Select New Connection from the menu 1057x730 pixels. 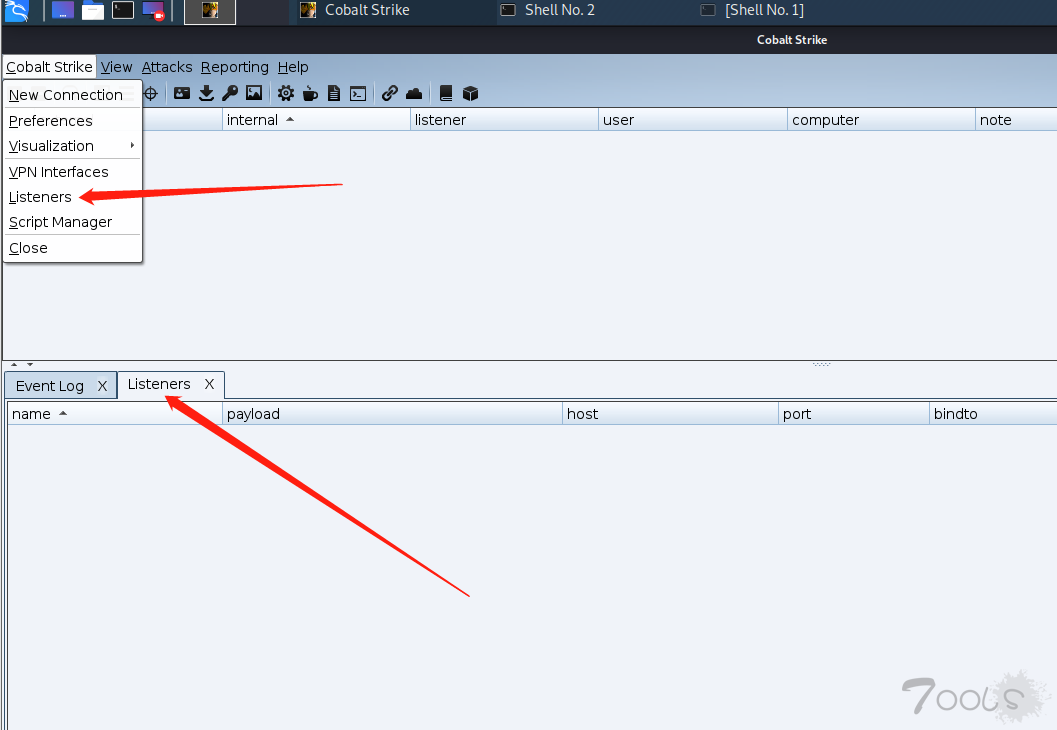point(73,95)
